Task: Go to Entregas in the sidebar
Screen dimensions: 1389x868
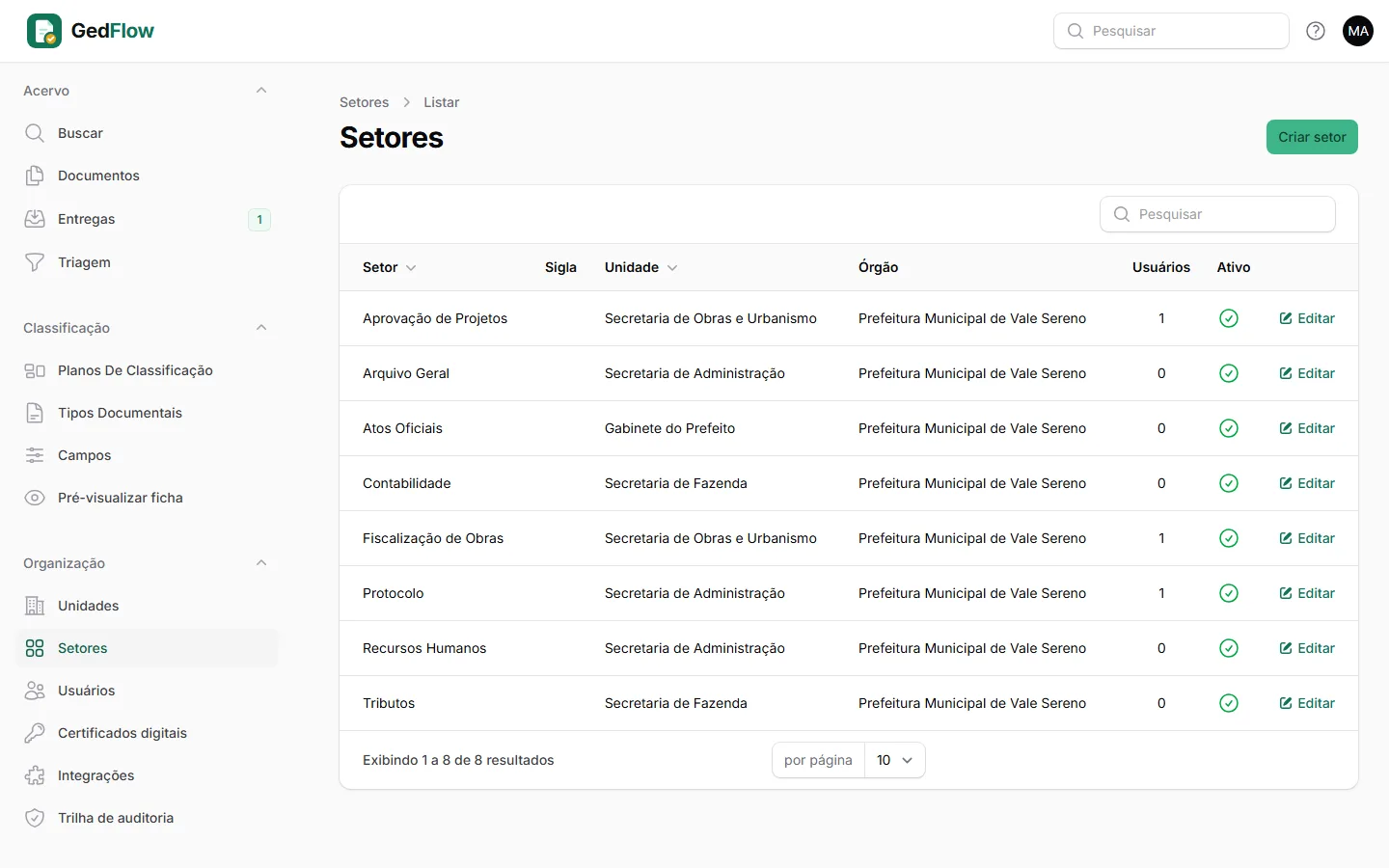Action: (x=147, y=219)
